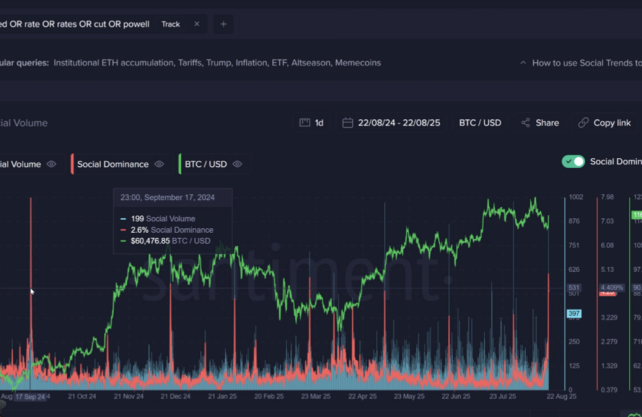Click the 23 Jul 25 axis date label
Viewport: 642px width, 417px height.
point(503,397)
